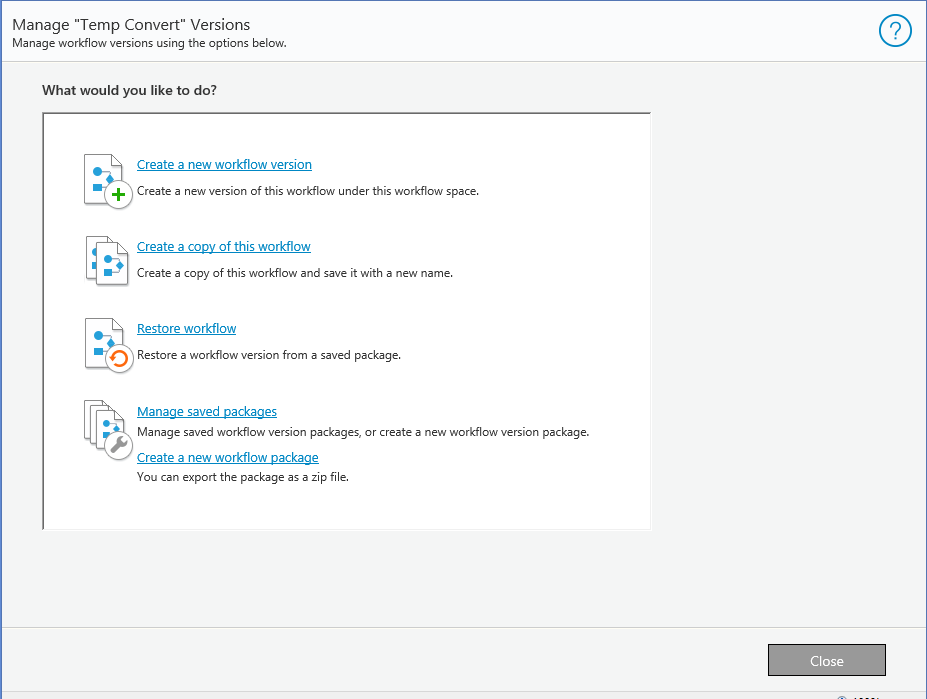Select Create a copy of this workflow
This screenshot has height=699, width=927.
[x=224, y=247]
